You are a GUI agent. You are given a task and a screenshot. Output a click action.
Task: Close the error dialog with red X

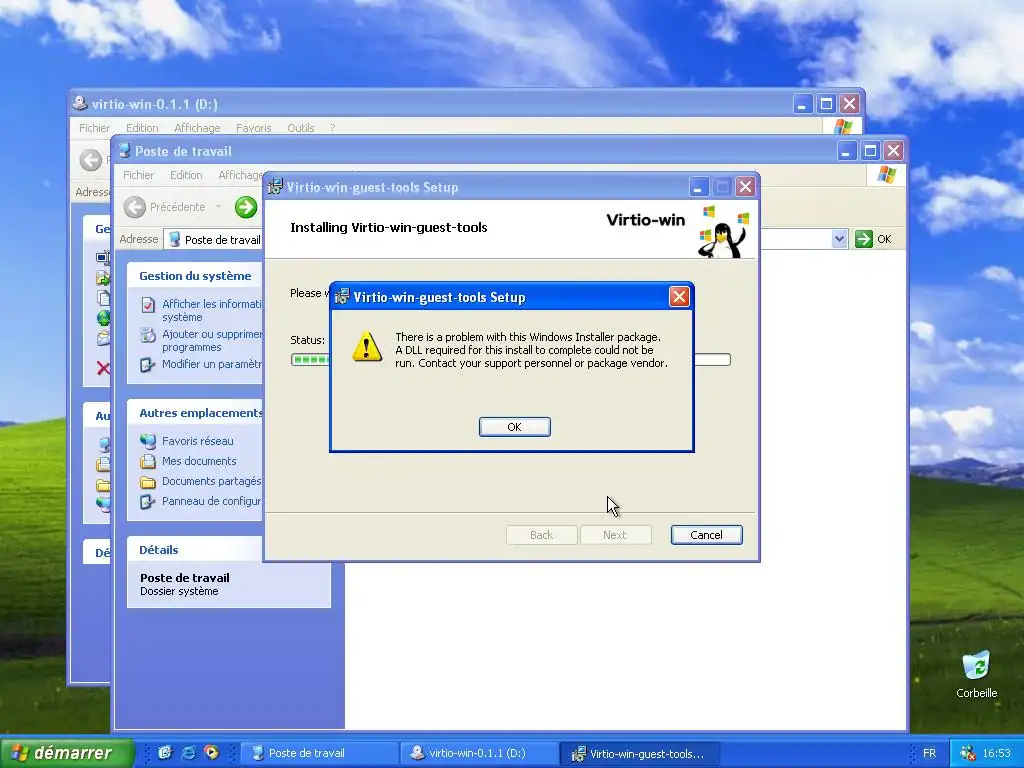click(679, 297)
